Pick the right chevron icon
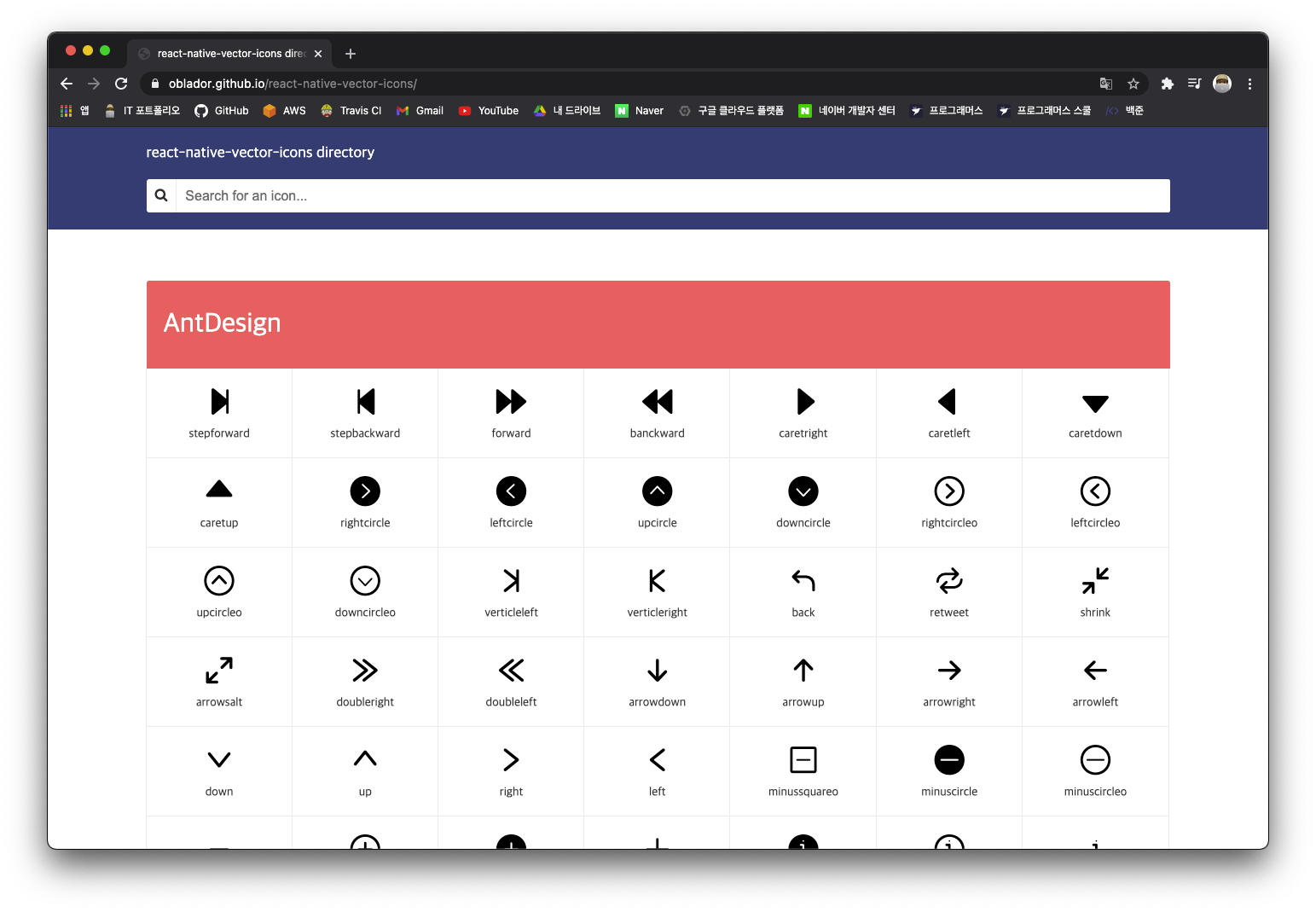The width and height of the screenshot is (1316, 912). tap(511, 759)
